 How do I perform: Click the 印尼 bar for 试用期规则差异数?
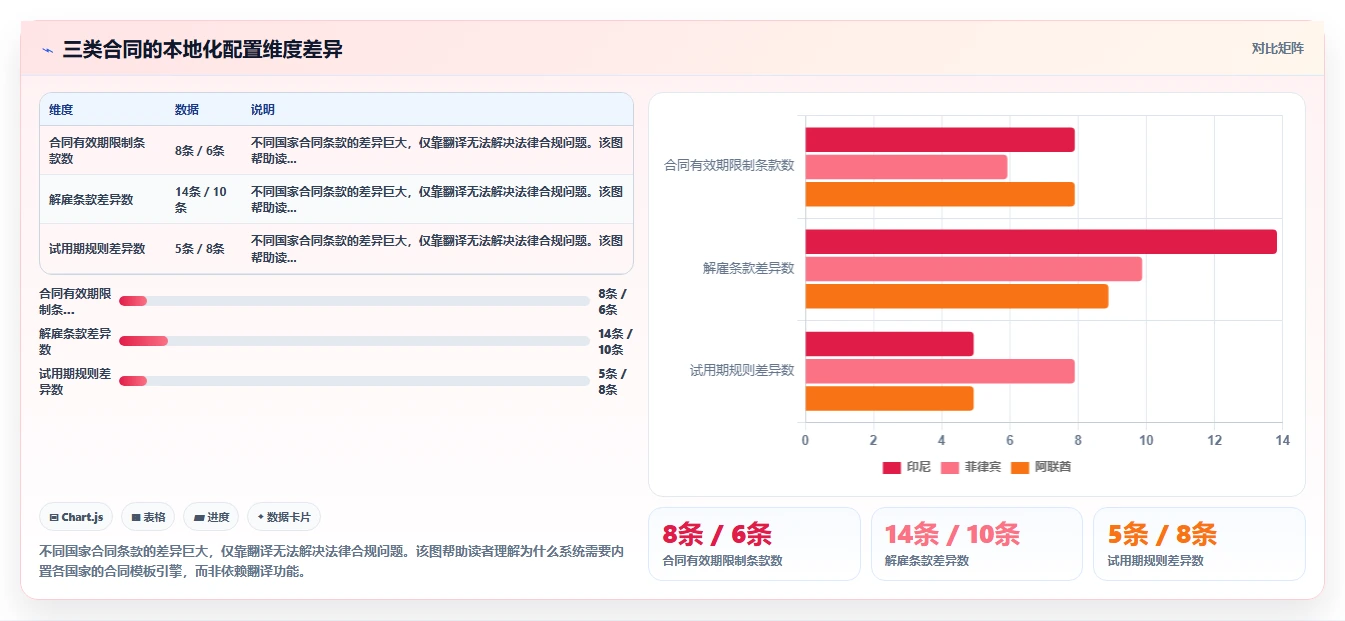click(x=889, y=344)
